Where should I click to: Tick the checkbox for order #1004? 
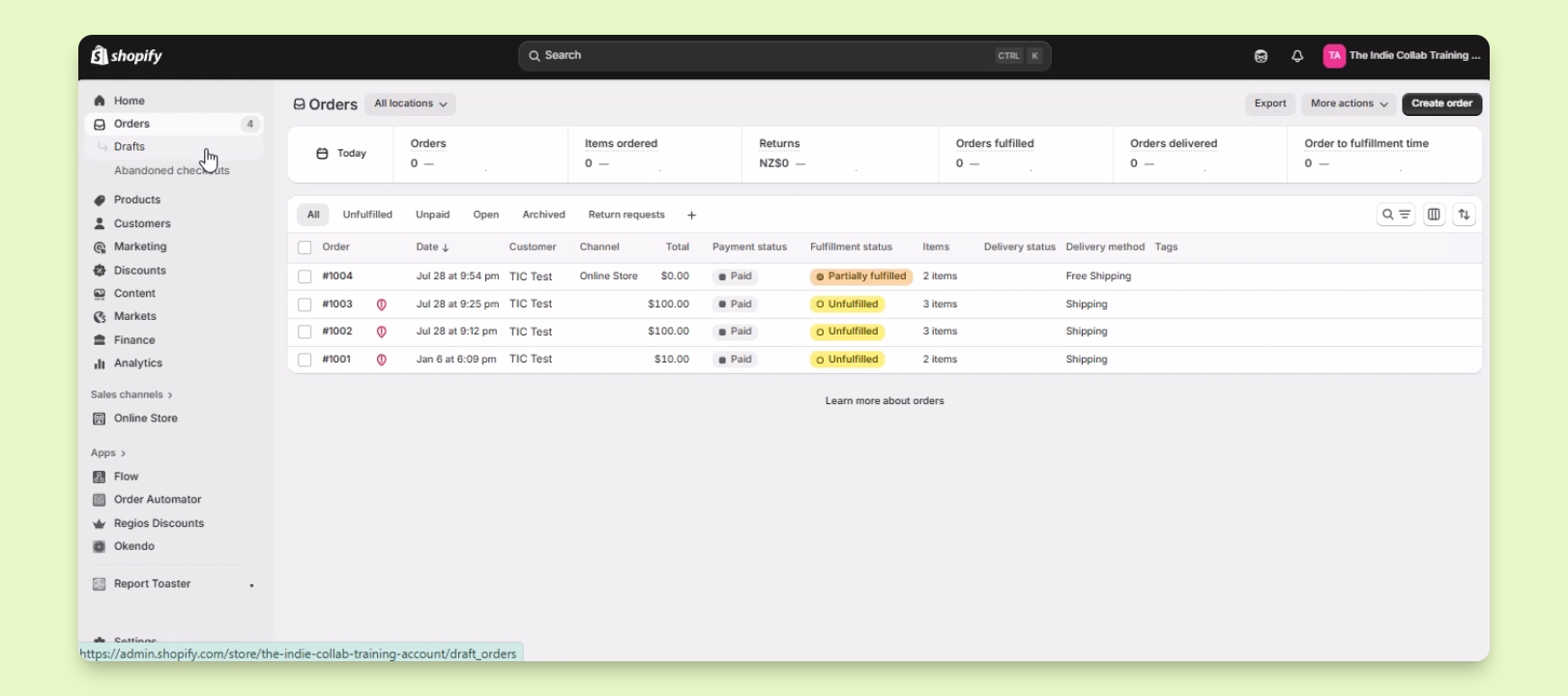[305, 276]
